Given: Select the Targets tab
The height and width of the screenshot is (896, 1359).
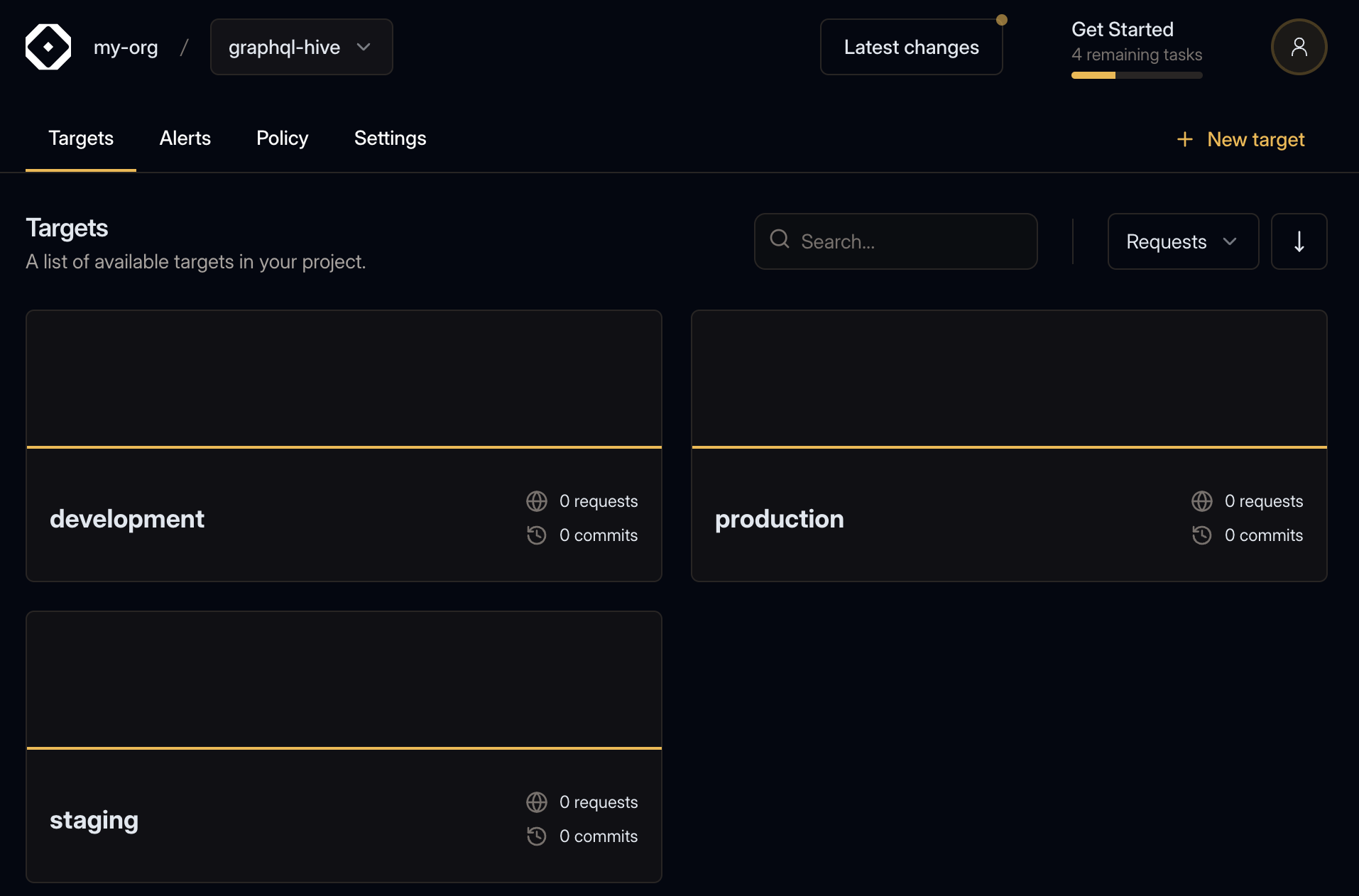Looking at the screenshot, I should coord(80,138).
